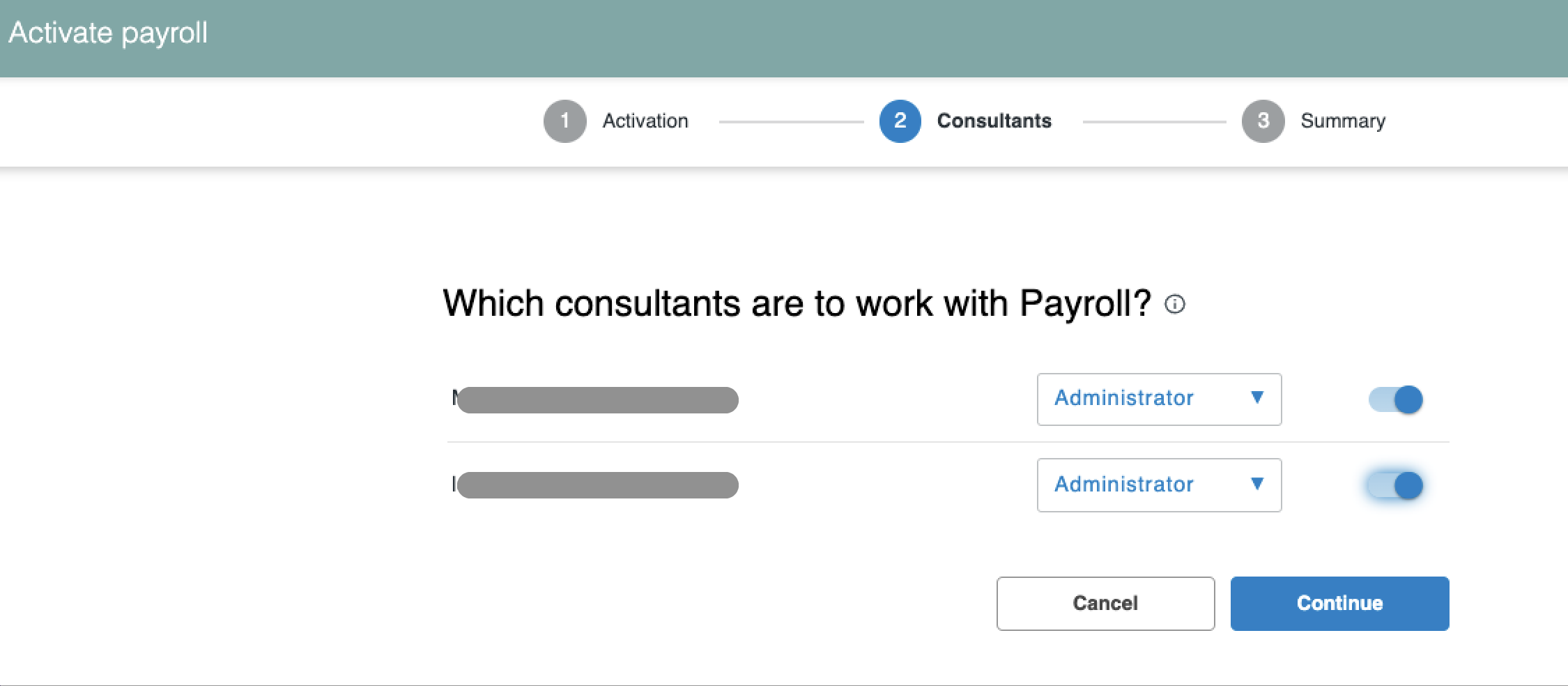Click the step 1 number circle
The width and height of the screenshot is (1568, 686).
564,121
